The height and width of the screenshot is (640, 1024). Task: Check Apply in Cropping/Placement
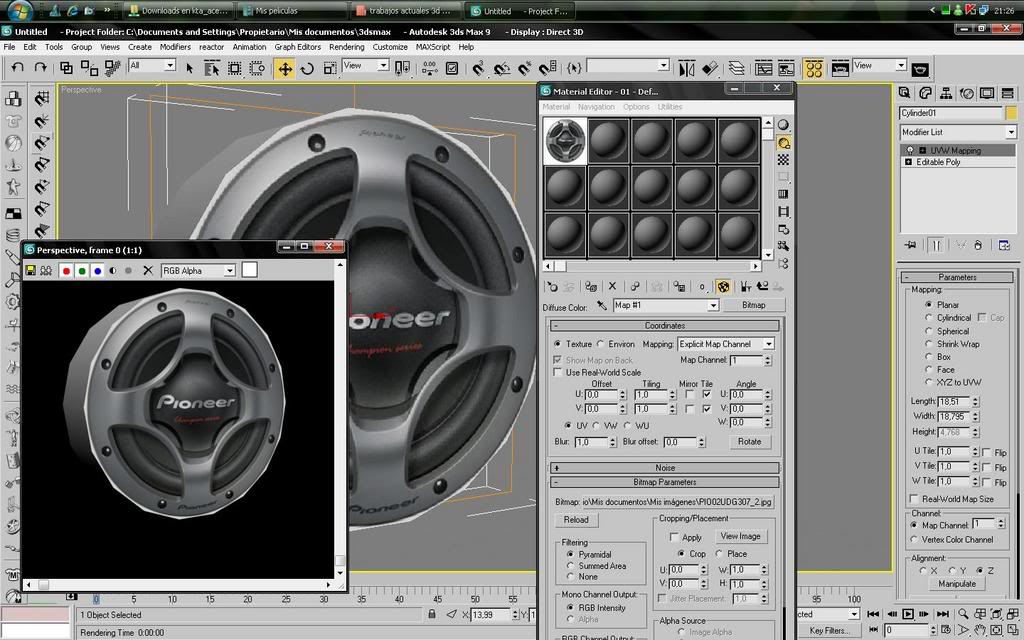pos(674,537)
